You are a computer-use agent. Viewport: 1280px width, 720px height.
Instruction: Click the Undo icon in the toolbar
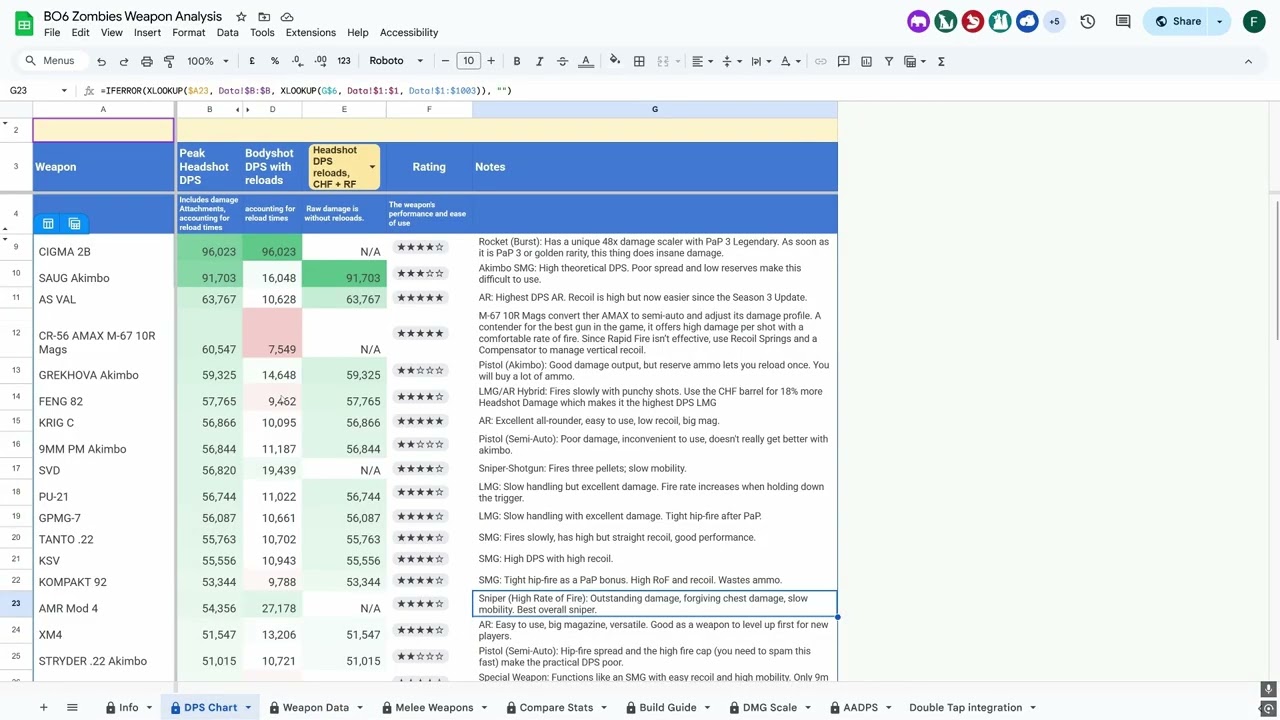102,61
